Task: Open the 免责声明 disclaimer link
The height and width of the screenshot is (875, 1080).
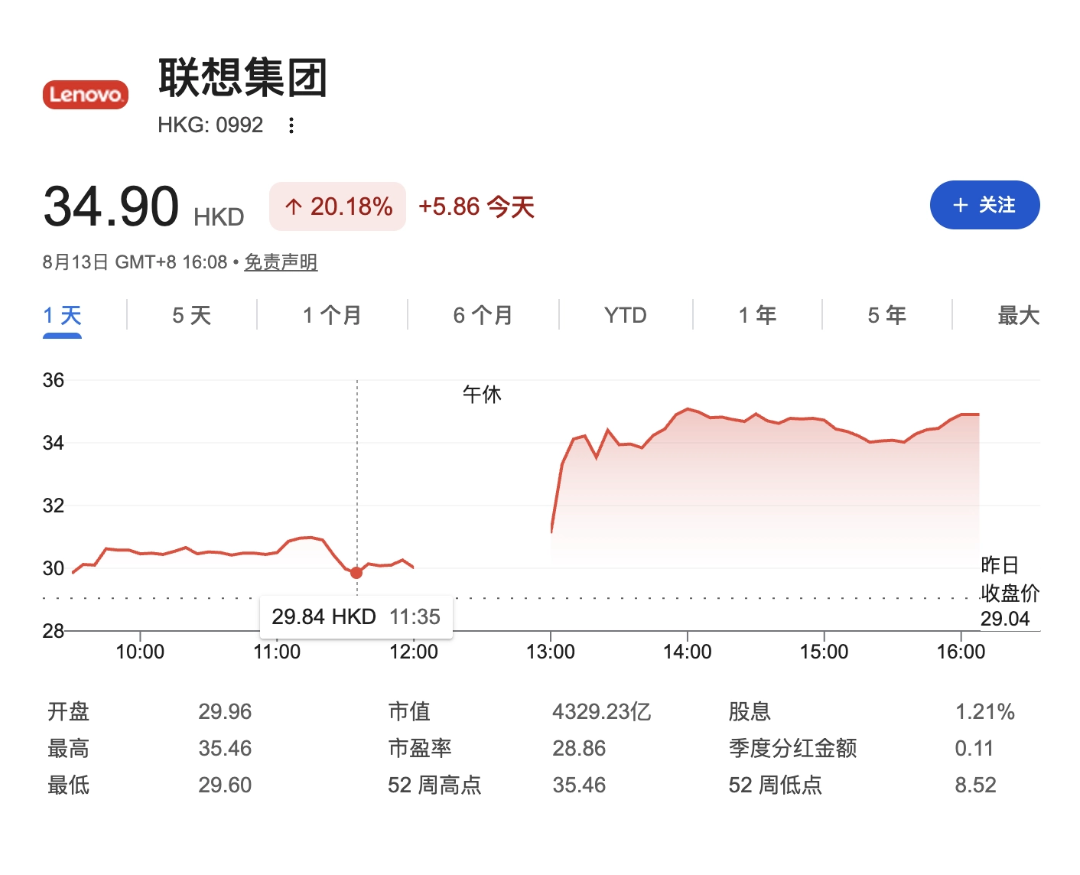Action: tap(281, 262)
